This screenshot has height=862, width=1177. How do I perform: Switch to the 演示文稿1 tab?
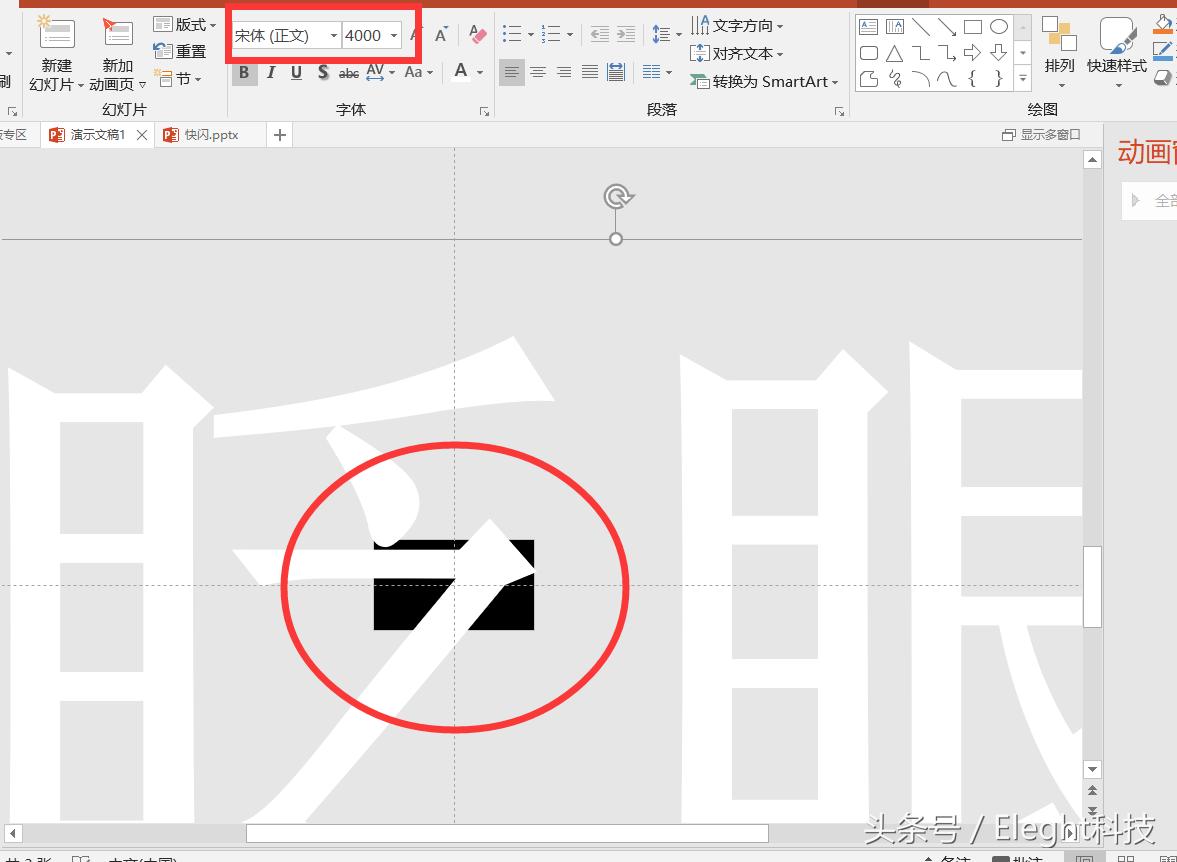click(96, 134)
